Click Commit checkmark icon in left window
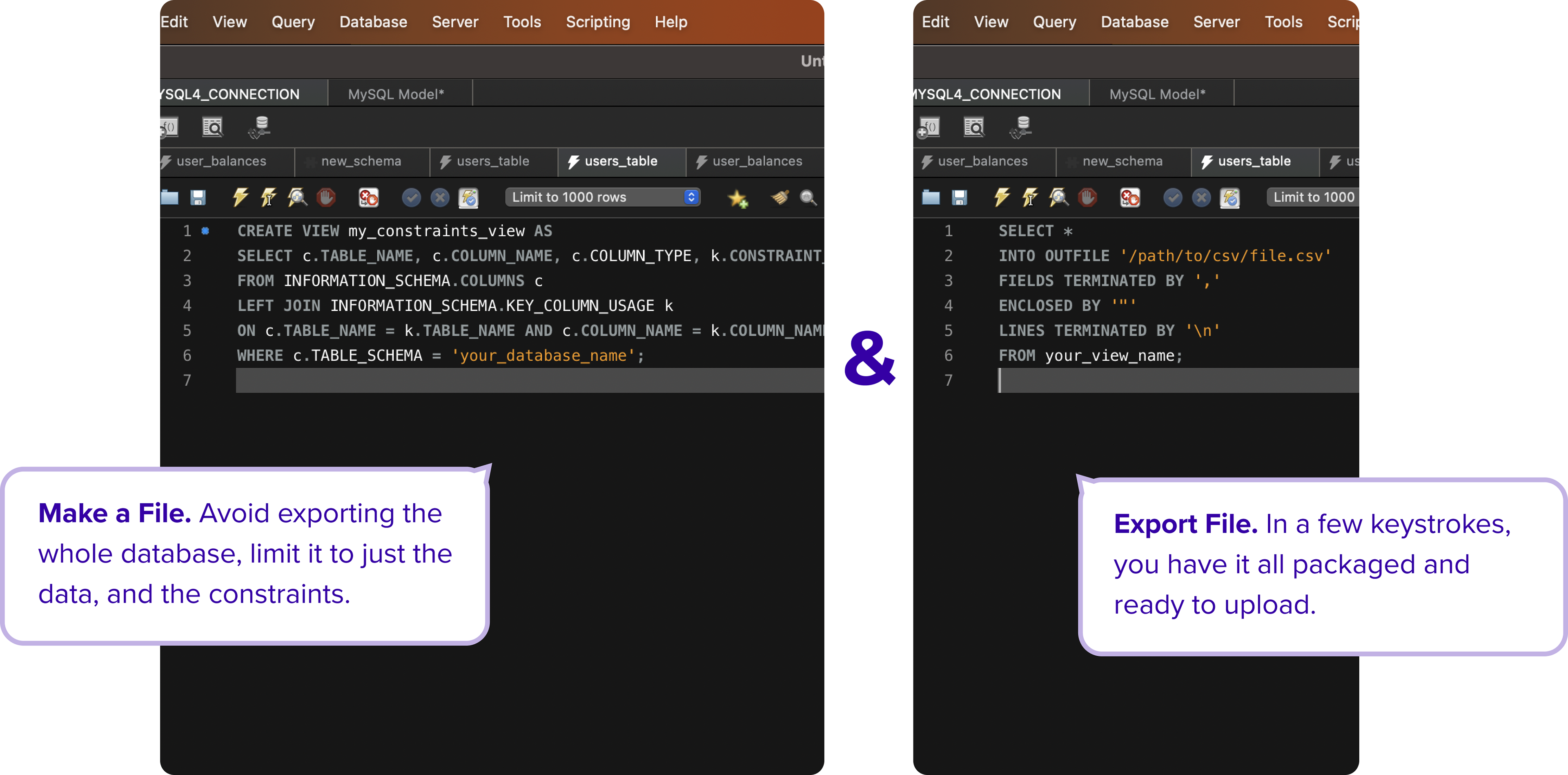Screen dimensions: 1568x775 pos(412,197)
